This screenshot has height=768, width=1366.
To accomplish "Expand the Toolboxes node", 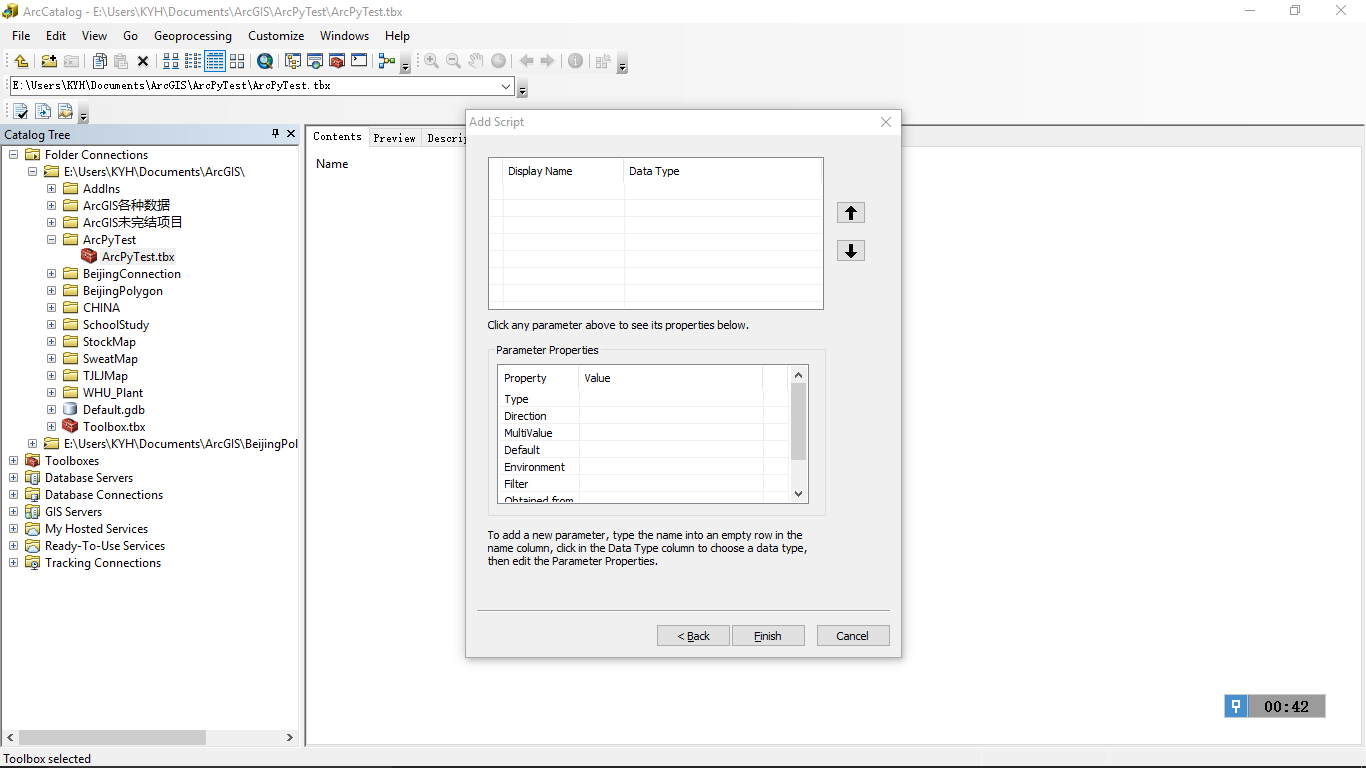I will point(14,461).
